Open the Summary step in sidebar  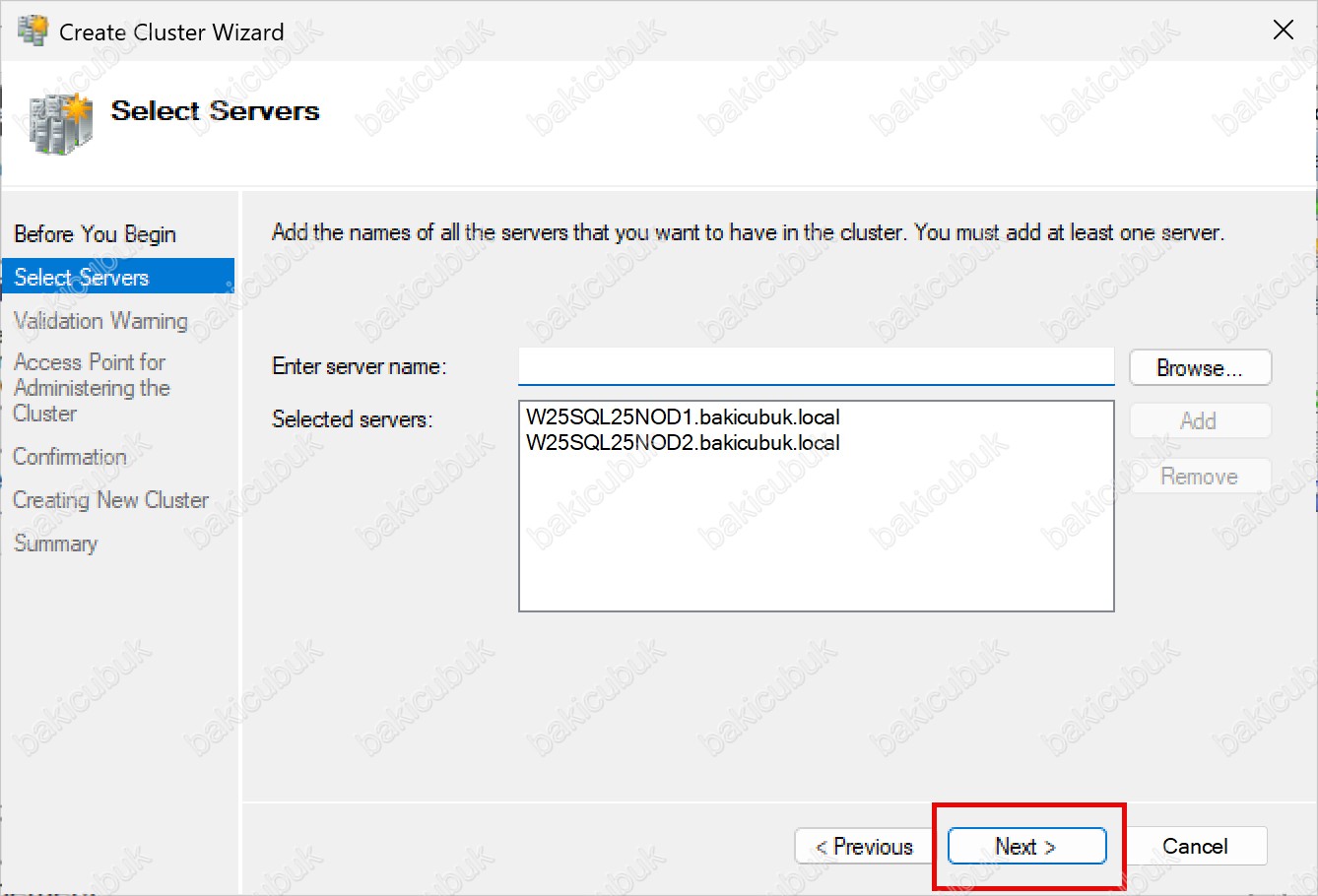(55, 544)
